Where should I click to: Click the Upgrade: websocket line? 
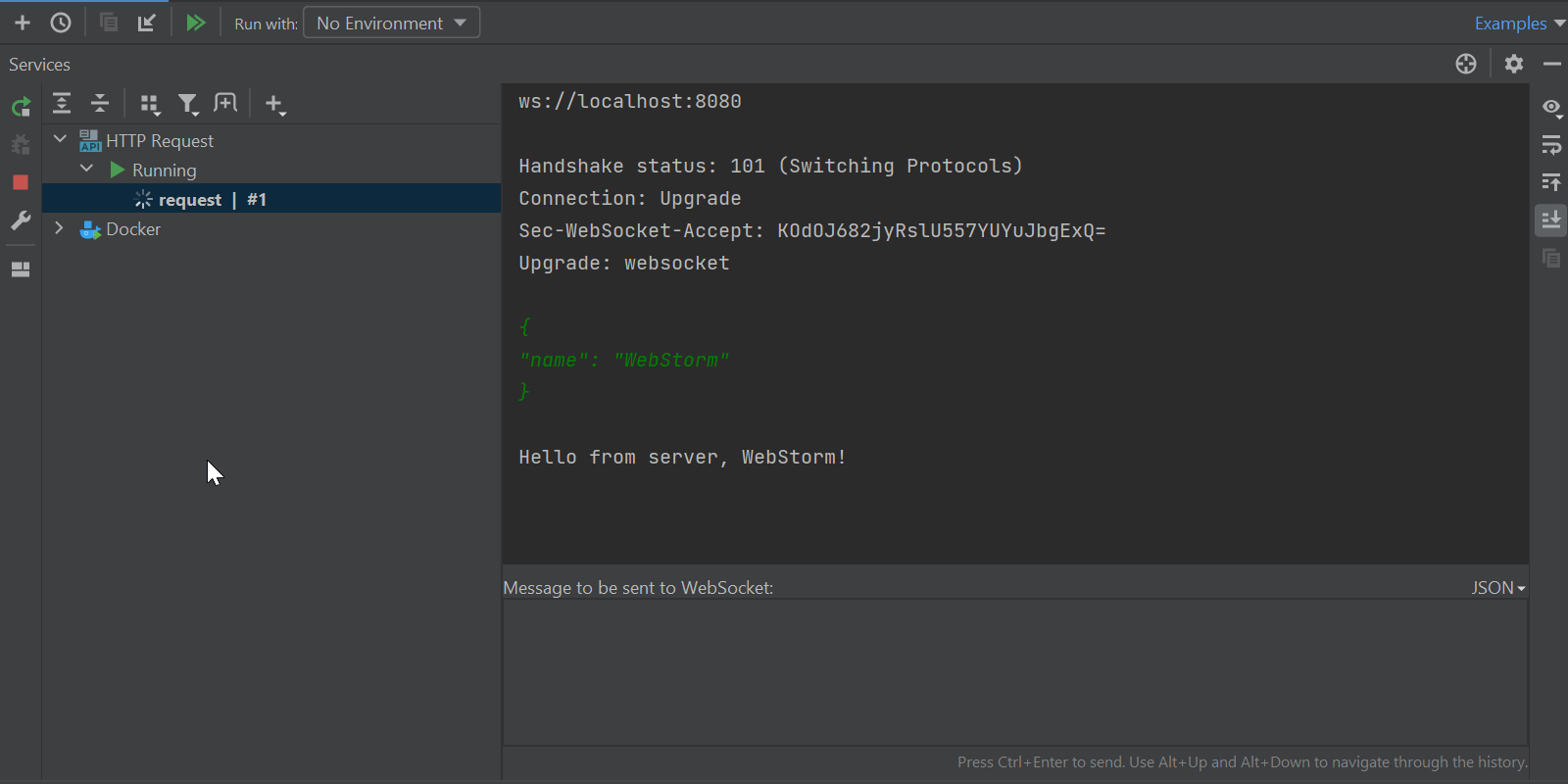(624, 263)
